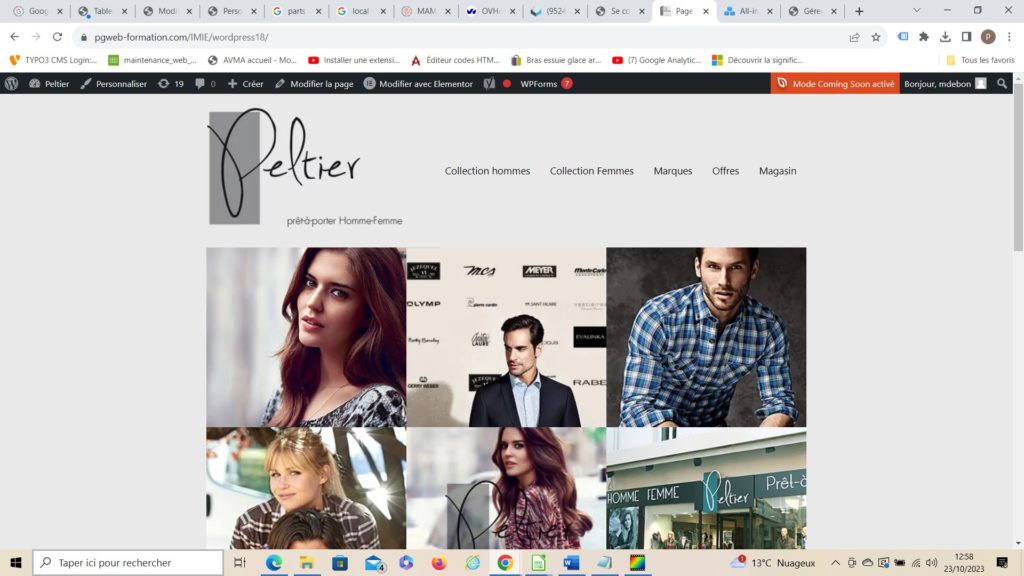
Task: Switch to the OVH browser tab
Action: pyautogui.click(x=490, y=11)
